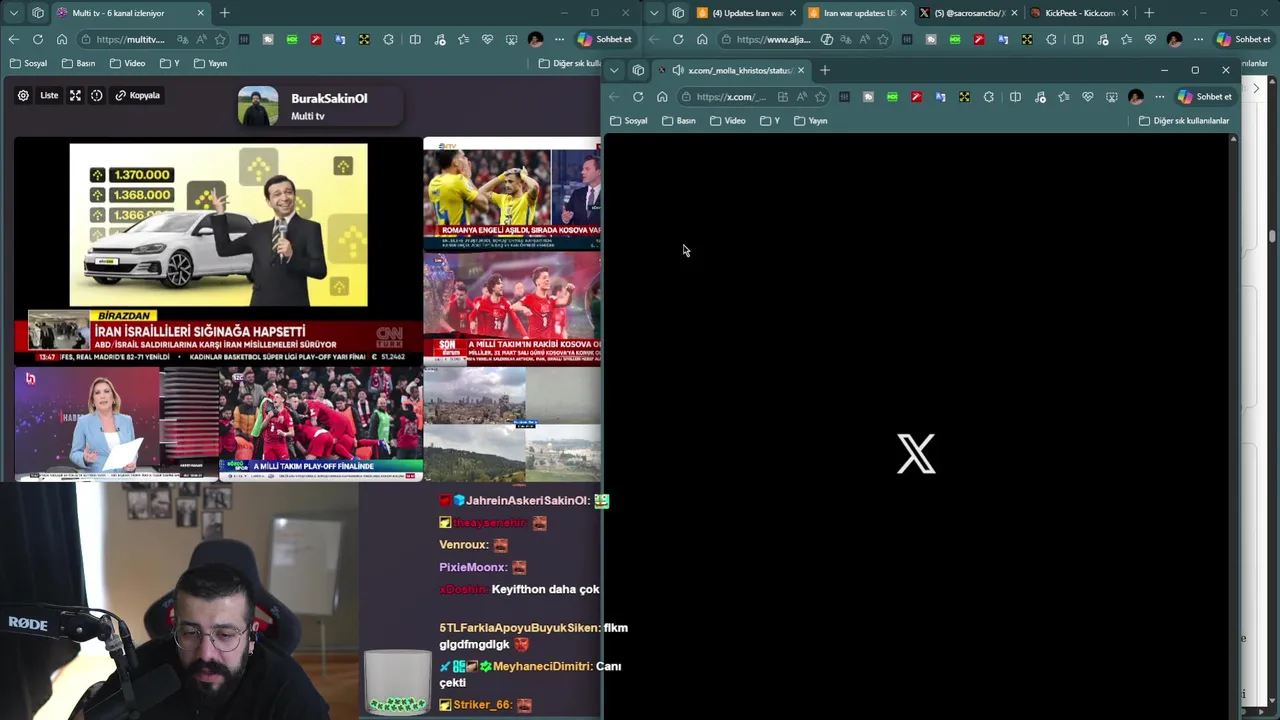Open browser essentials heart in Multi tv toolbar

pos(487,39)
